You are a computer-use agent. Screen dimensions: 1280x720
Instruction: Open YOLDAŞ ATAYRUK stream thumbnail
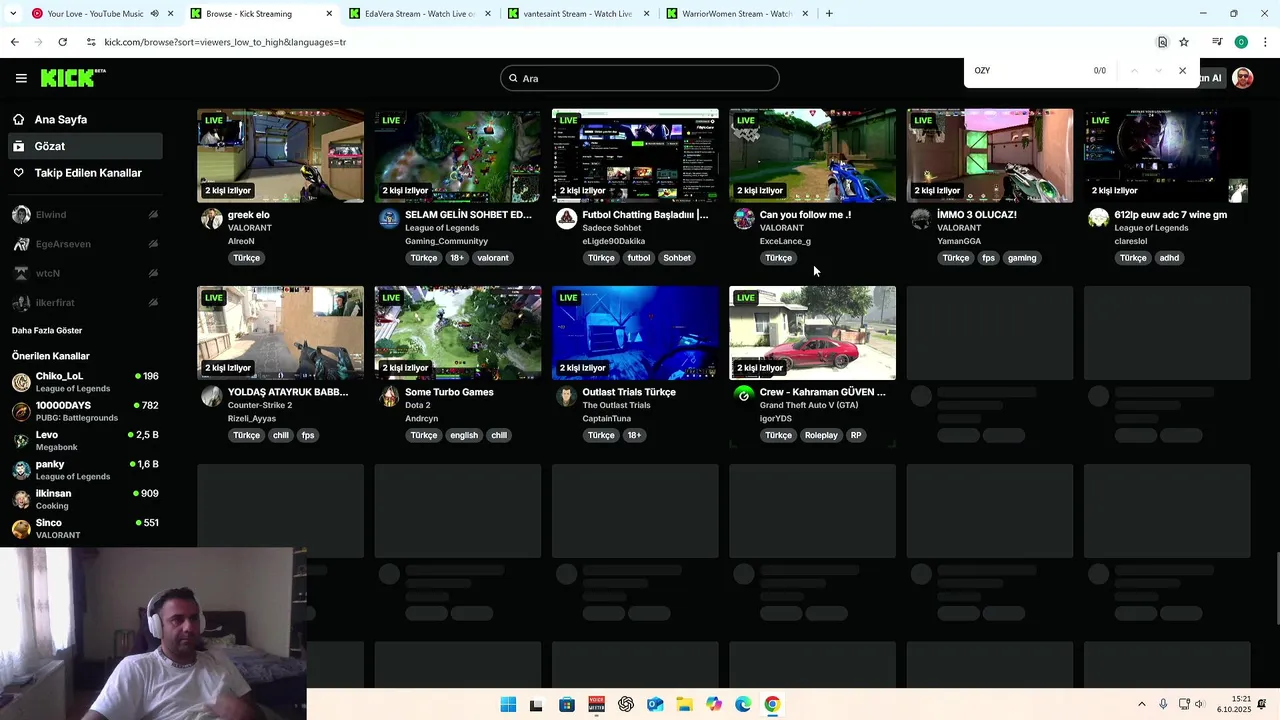click(x=281, y=333)
